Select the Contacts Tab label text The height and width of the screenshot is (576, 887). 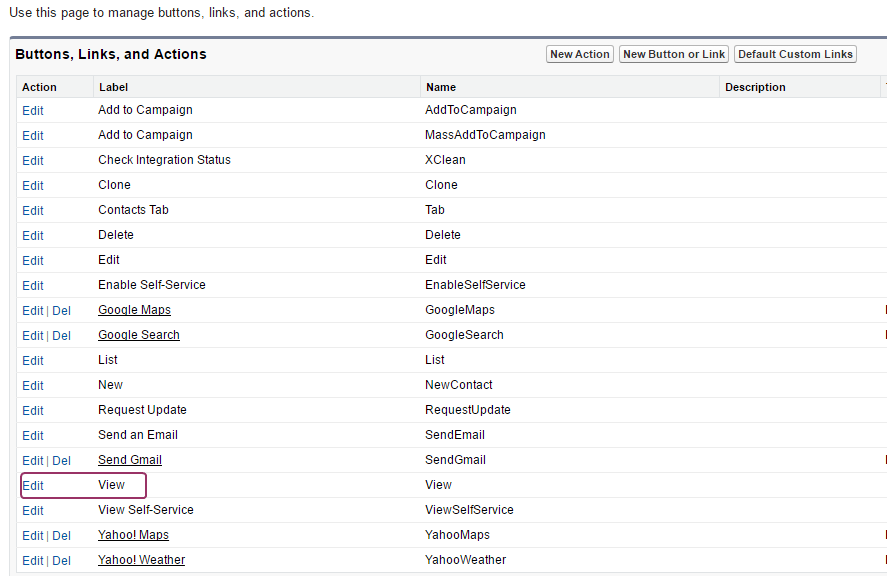133,210
